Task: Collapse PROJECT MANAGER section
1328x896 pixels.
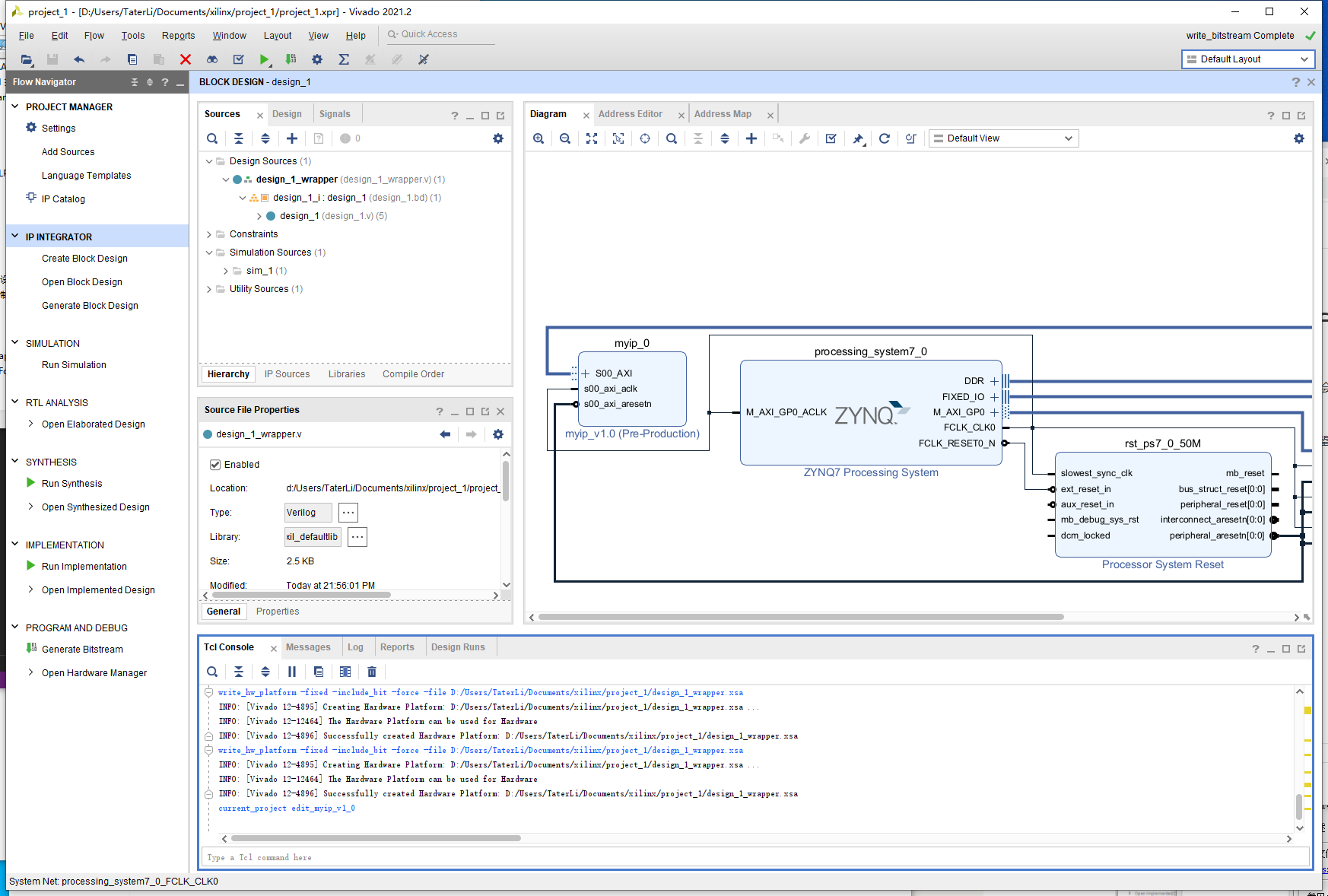Action: 14,106
